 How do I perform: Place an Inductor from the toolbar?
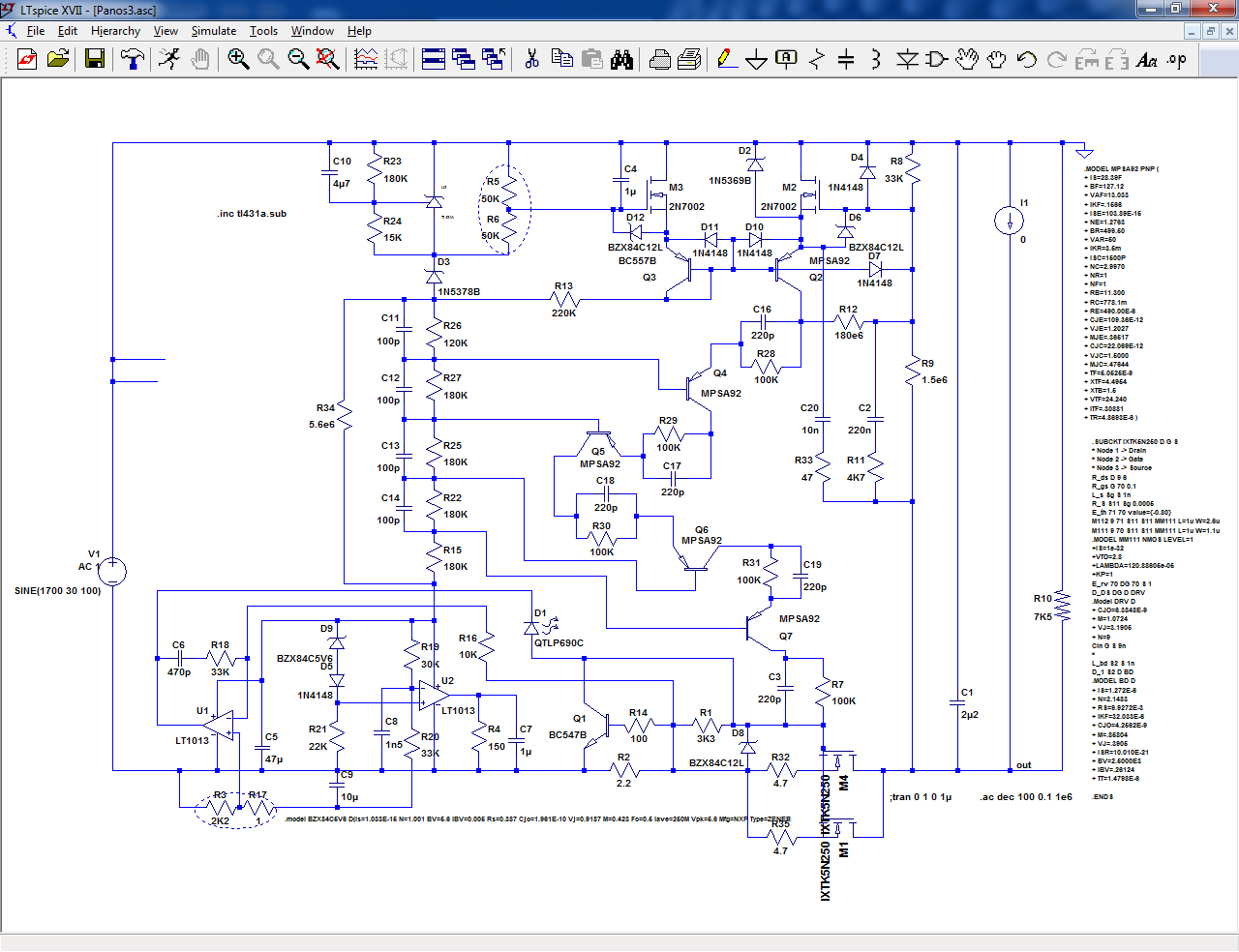coord(876,60)
